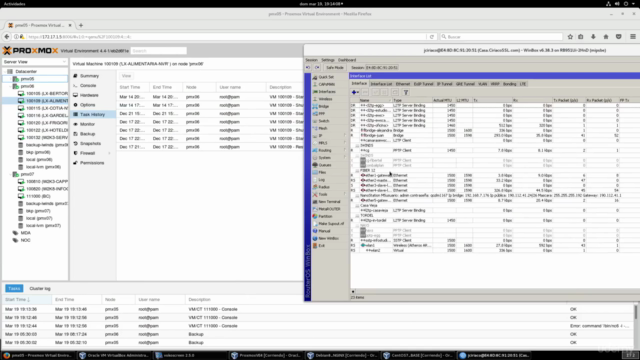Open Manual in WinBox sidebar
The width and height of the screenshot is (640, 360).
[x=324, y=231]
